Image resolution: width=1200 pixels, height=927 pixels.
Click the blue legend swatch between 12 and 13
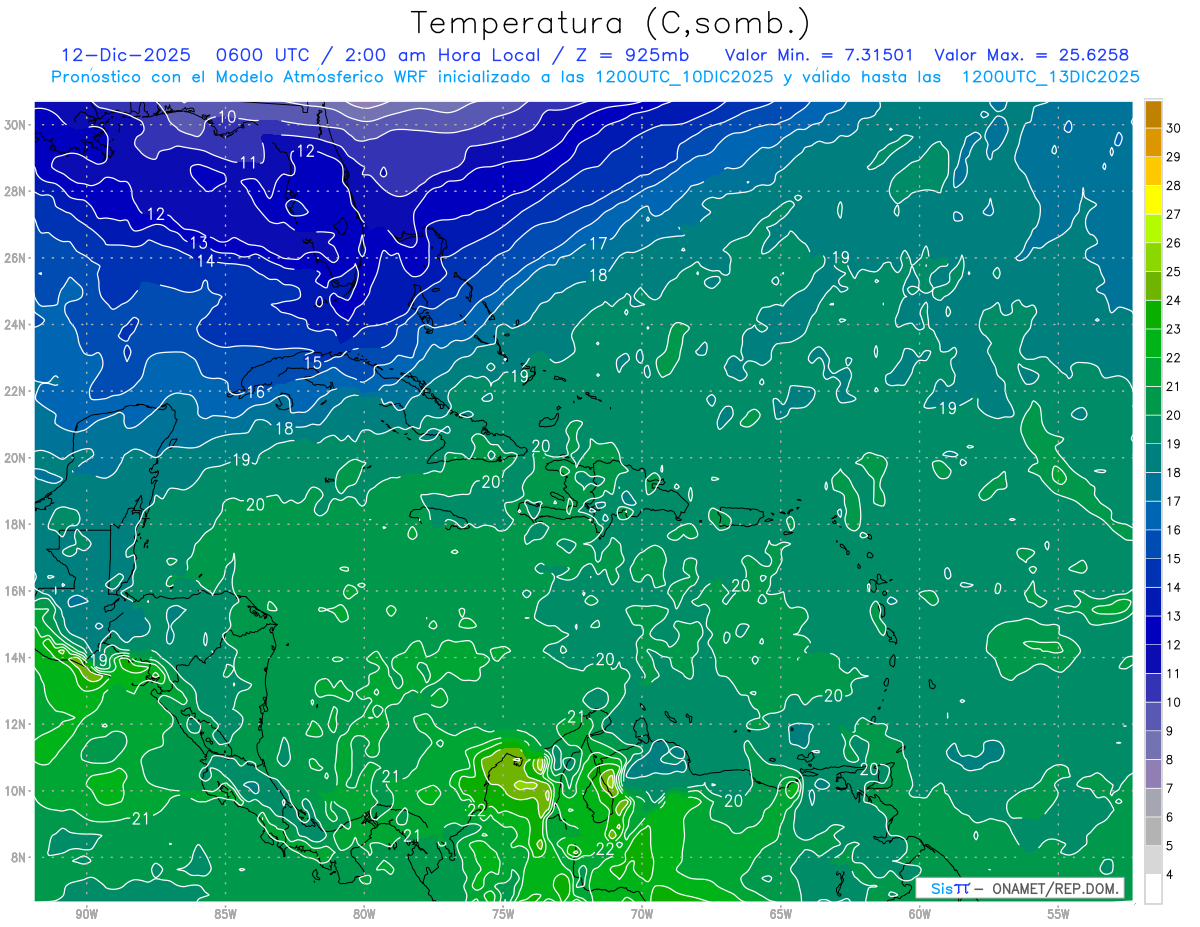(1153, 630)
